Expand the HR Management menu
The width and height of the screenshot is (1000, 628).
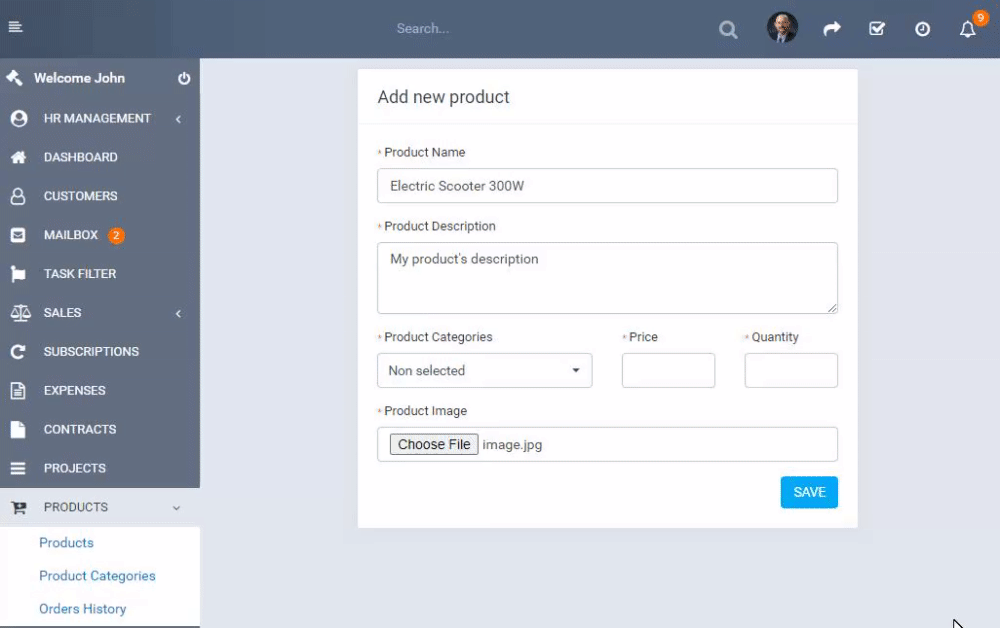tap(98, 118)
